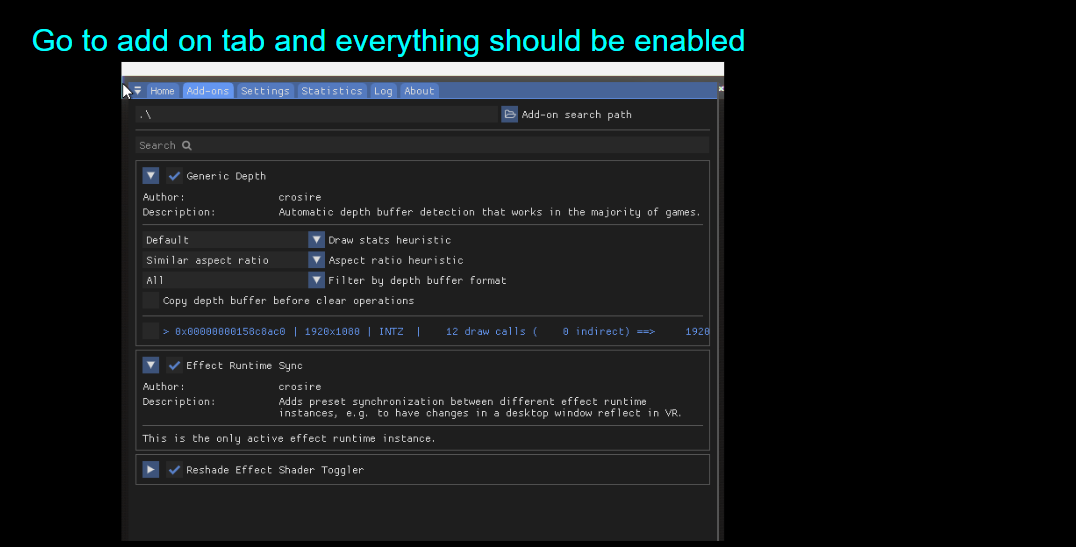Enable Copy depth buffer before clear operations
Viewport: 1076px width, 547px height.
coord(151,301)
